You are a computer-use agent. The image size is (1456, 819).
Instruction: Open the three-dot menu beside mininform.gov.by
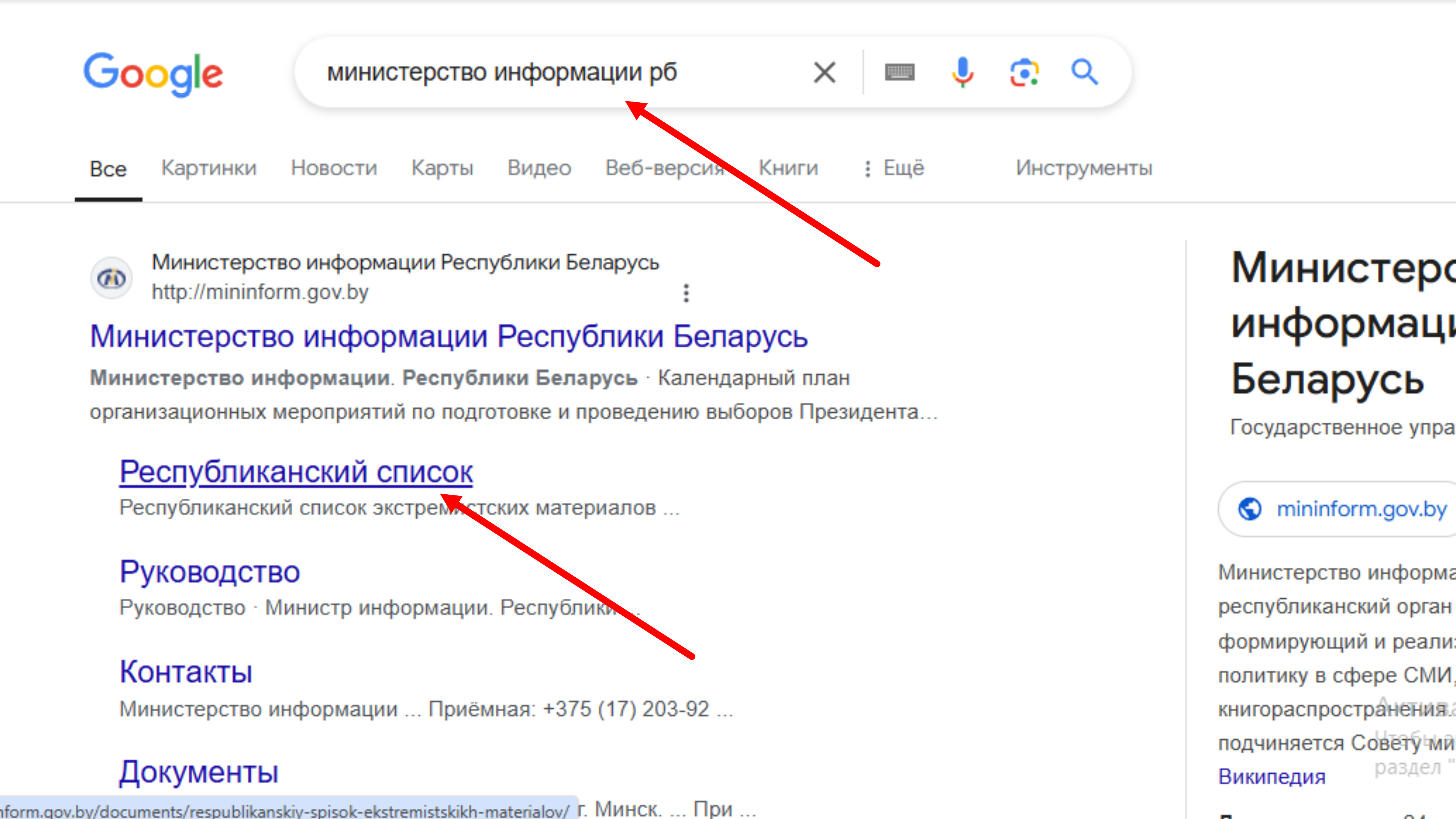pos(686,293)
